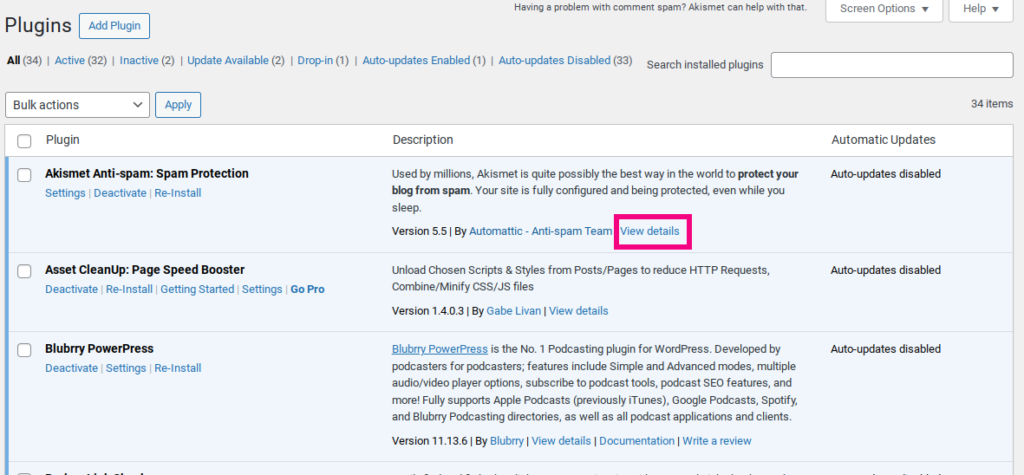View details for Asset CleanUp plugin
The height and width of the screenshot is (475, 1024).
click(579, 310)
